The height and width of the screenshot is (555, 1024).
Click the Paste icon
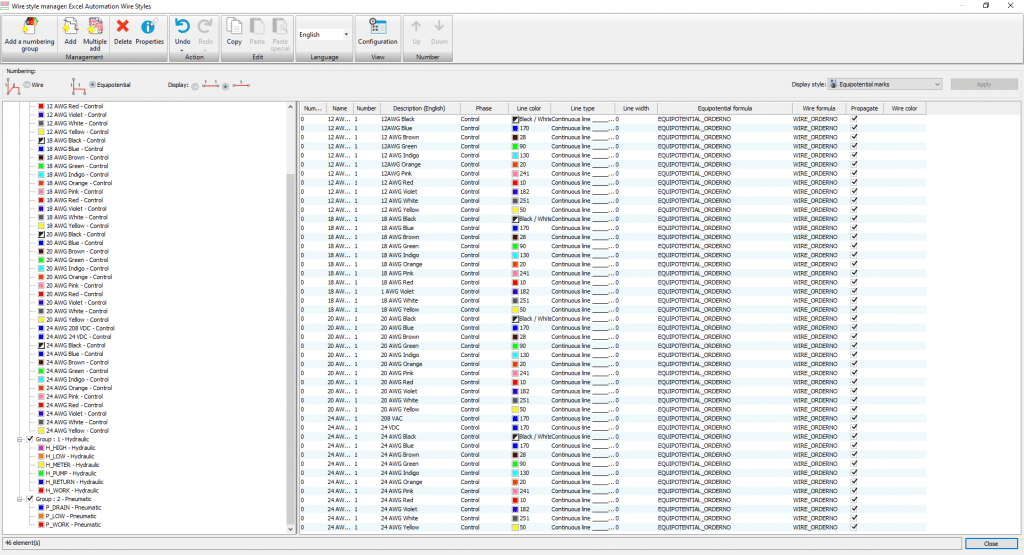(257, 26)
